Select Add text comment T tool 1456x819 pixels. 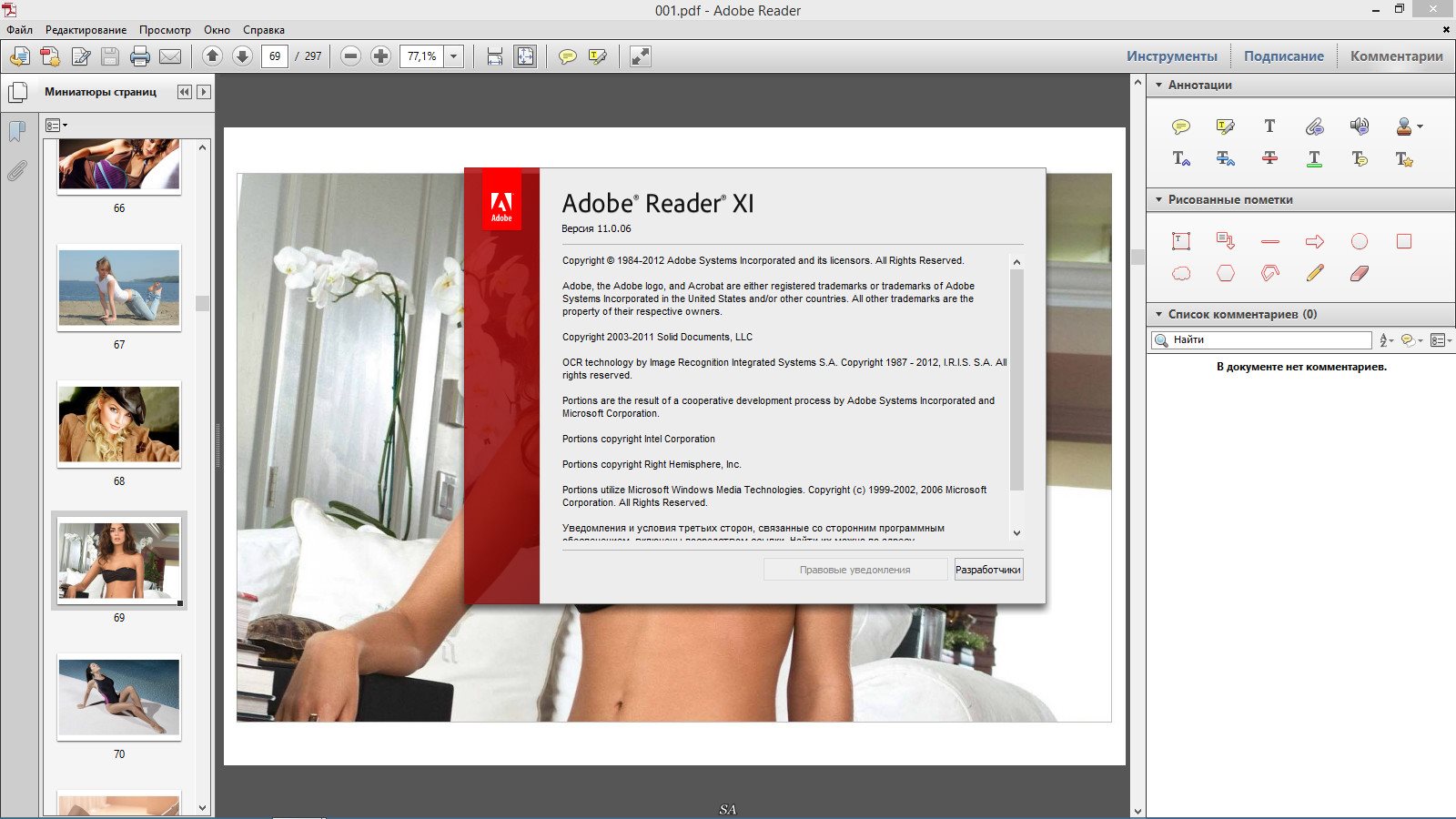1269,126
